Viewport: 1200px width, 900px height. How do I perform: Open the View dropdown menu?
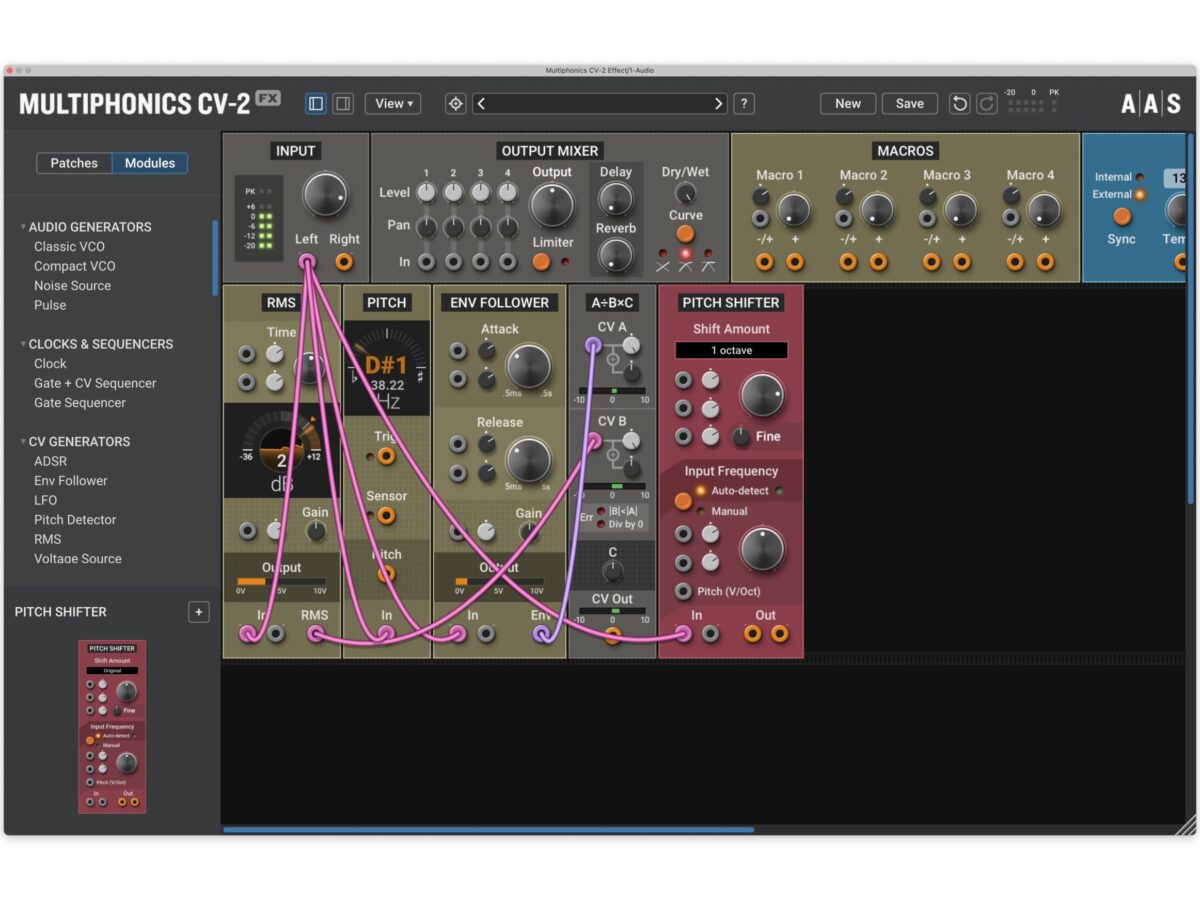[392, 104]
